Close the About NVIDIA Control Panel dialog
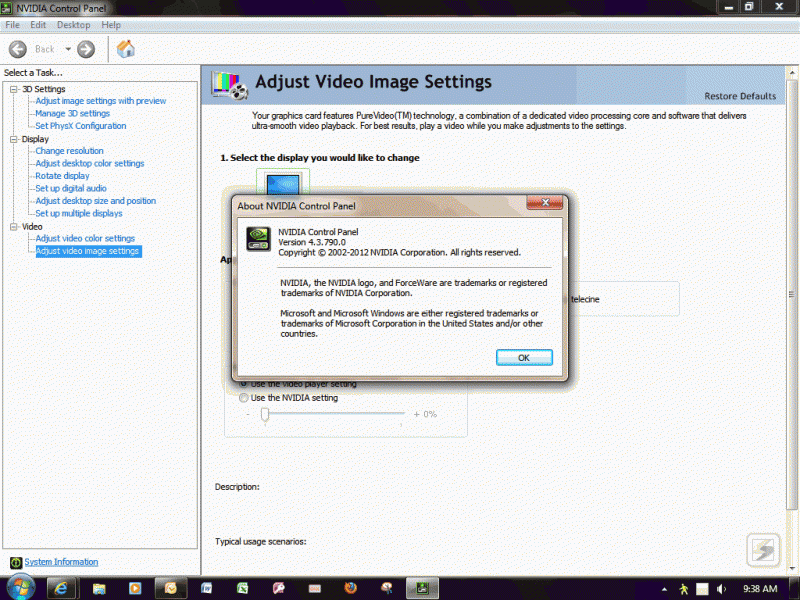 (545, 203)
